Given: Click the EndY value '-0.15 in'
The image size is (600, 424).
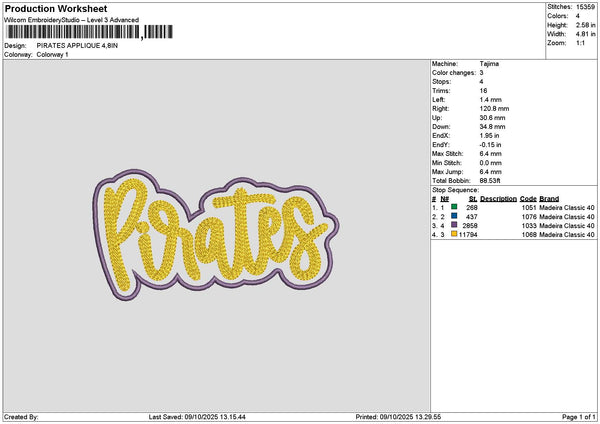Looking at the screenshot, I should coord(491,145).
